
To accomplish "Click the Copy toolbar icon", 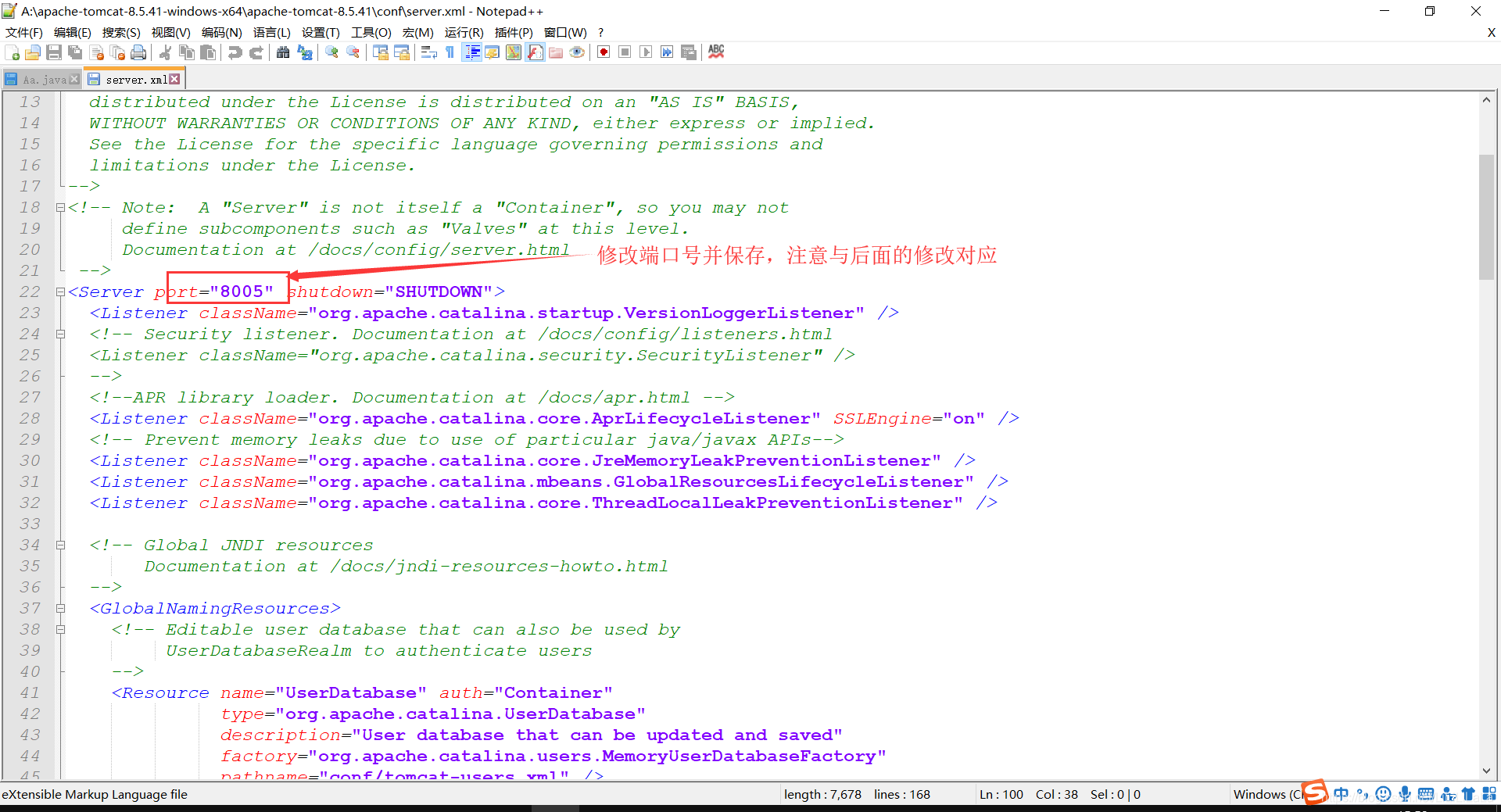I will coord(187,52).
